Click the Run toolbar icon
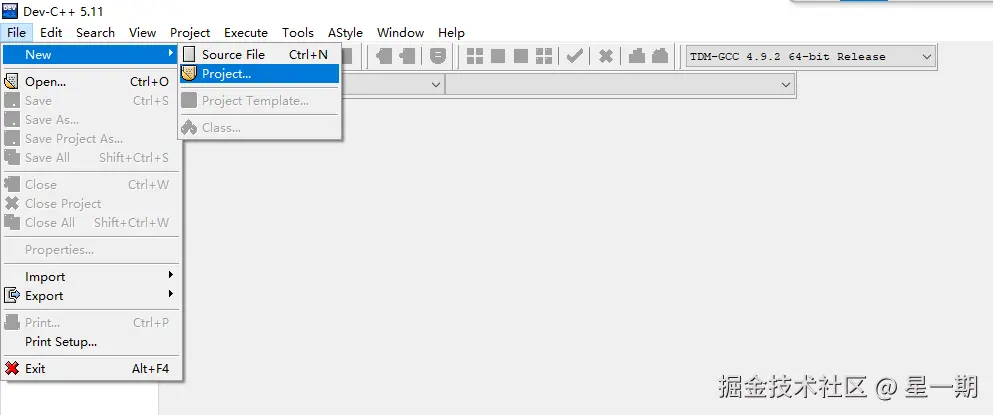 point(498,56)
